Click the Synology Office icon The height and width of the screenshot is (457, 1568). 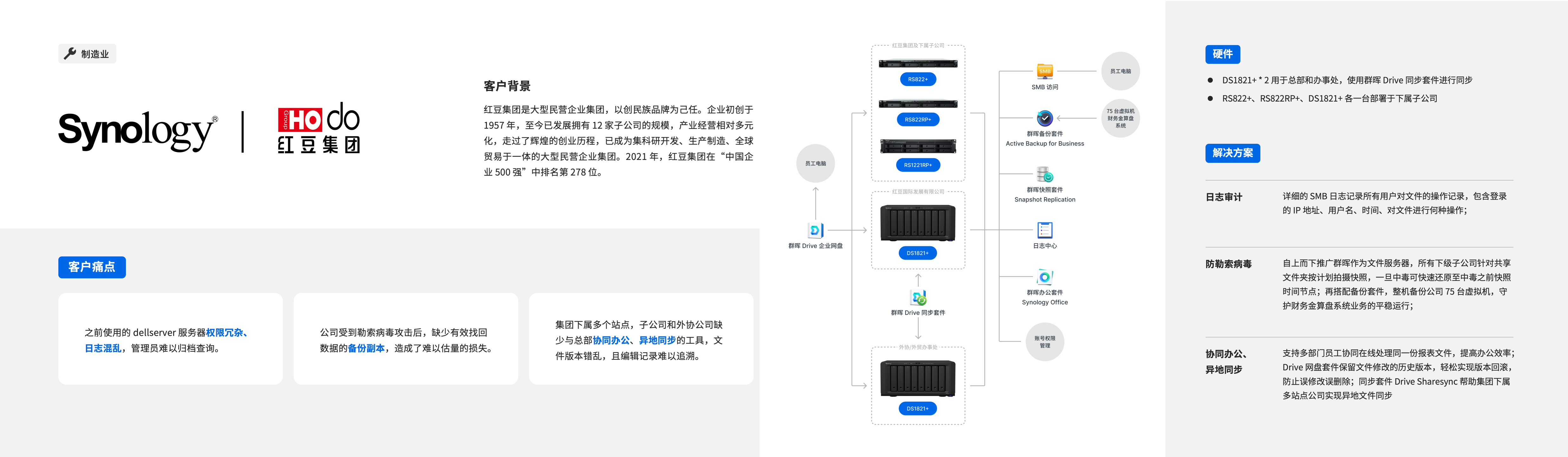click(x=1044, y=277)
